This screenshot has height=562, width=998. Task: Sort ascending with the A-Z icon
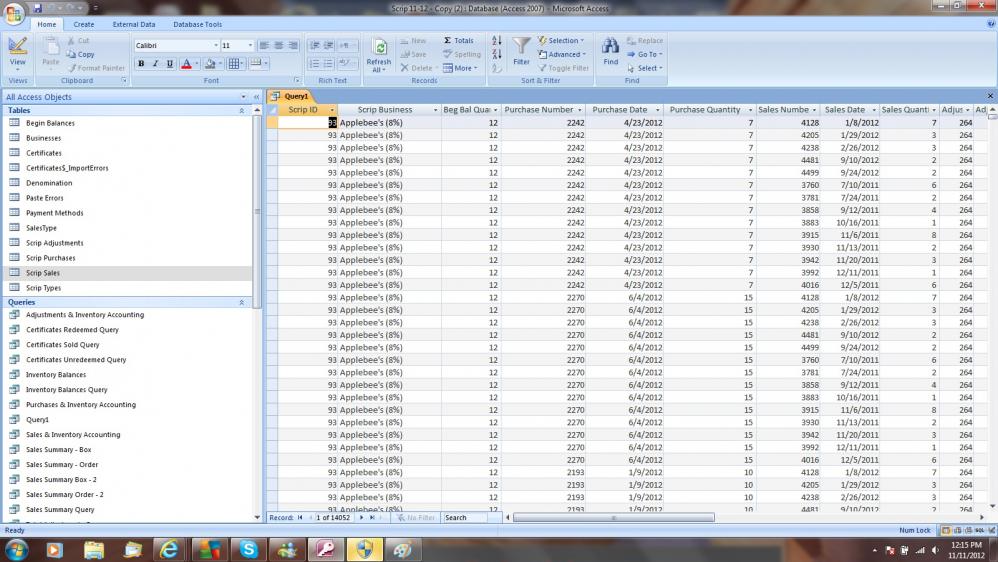[x=497, y=41]
